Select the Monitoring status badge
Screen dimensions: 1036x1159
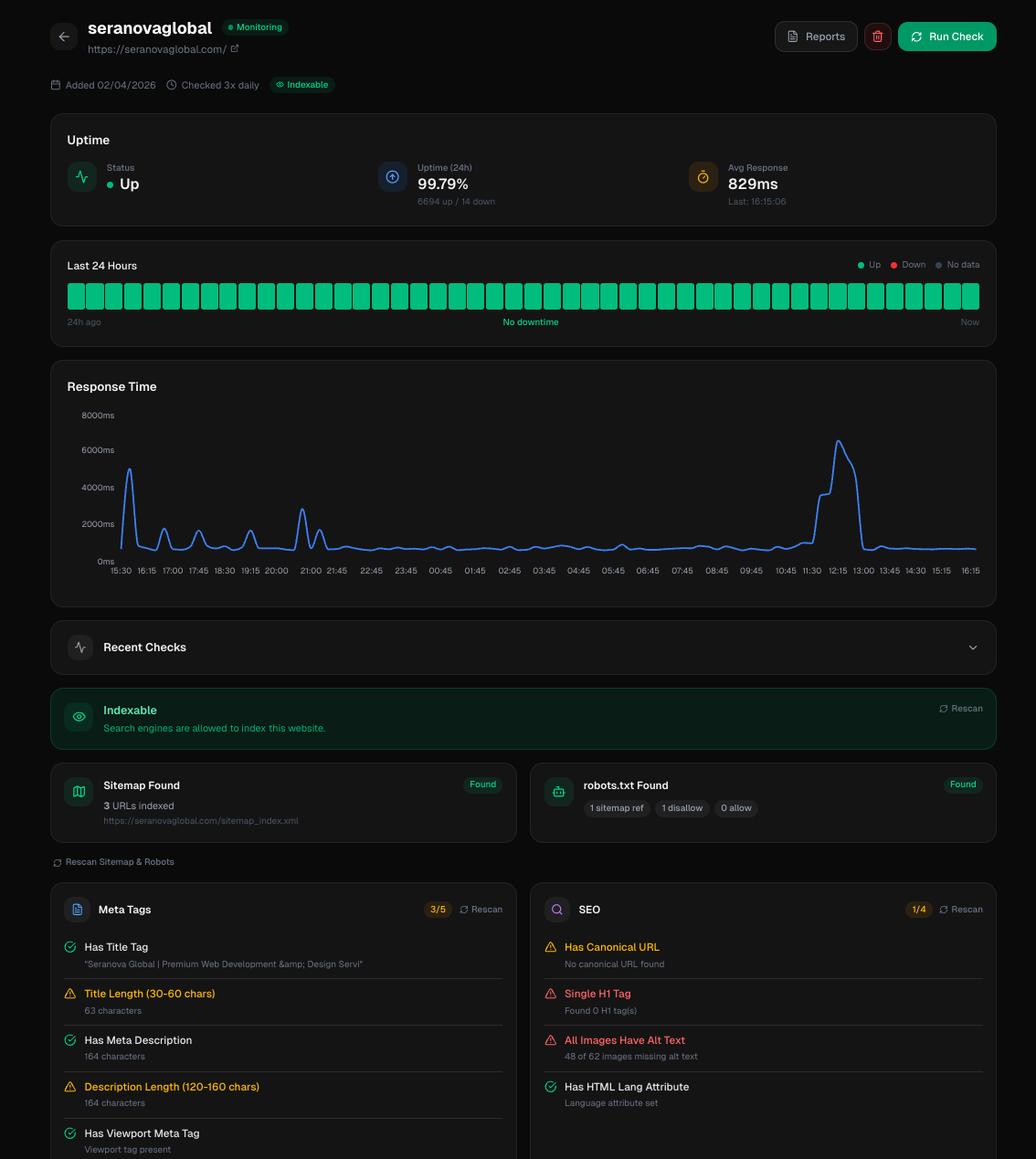click(x=255, y=27)
